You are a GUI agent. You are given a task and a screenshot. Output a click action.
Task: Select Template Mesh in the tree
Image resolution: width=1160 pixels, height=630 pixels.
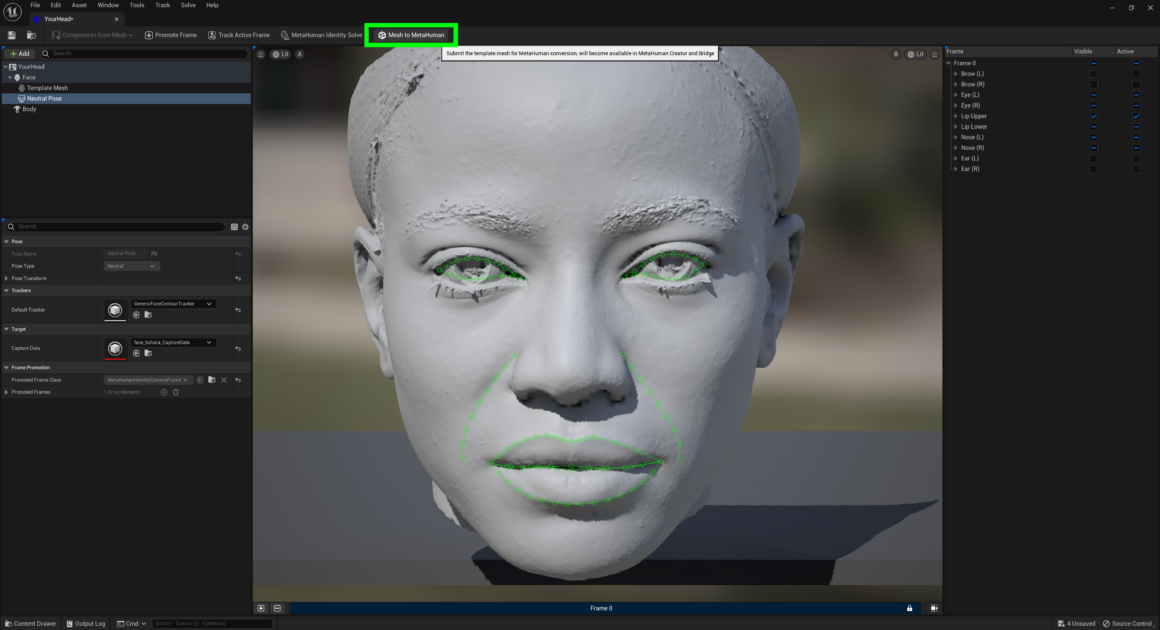(47, 88)
